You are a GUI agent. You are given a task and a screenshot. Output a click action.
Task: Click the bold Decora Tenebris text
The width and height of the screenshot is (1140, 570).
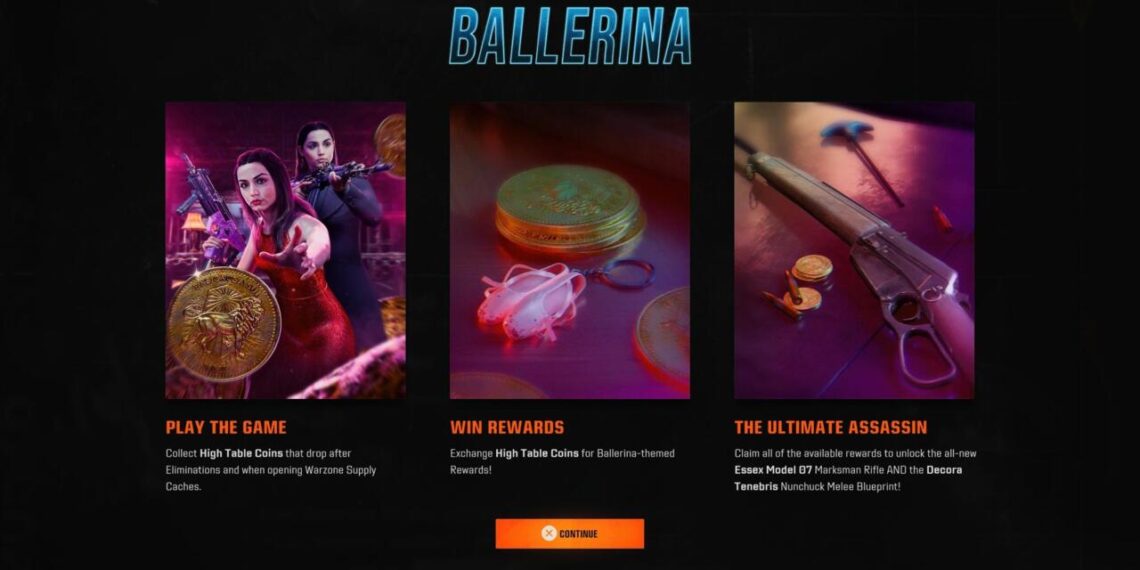pyautogui.click(x=848, y=478)
